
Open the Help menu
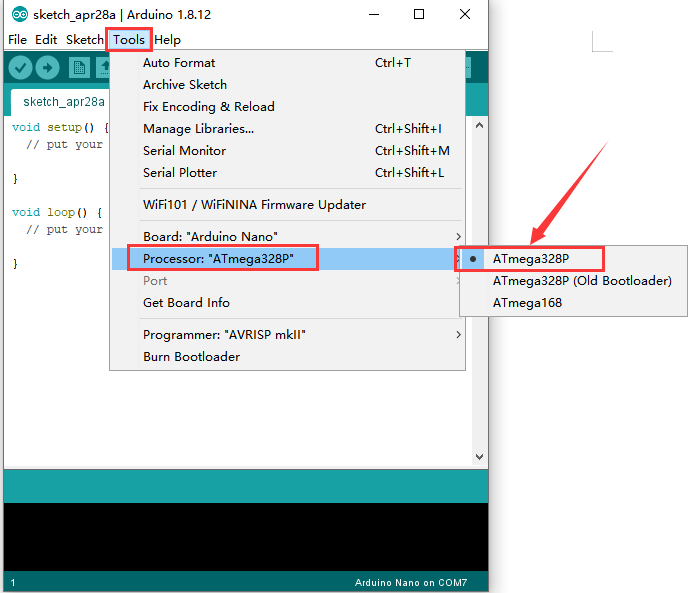(167, 40)
